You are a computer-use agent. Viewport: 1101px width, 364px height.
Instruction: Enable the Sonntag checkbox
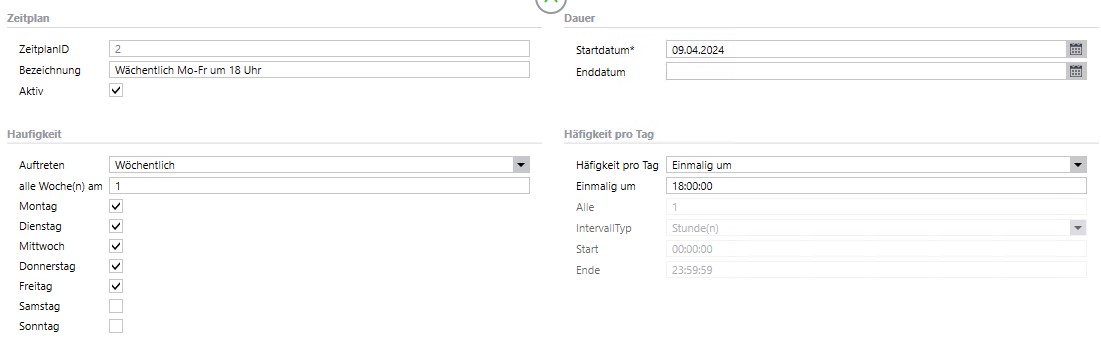point(116,326)
